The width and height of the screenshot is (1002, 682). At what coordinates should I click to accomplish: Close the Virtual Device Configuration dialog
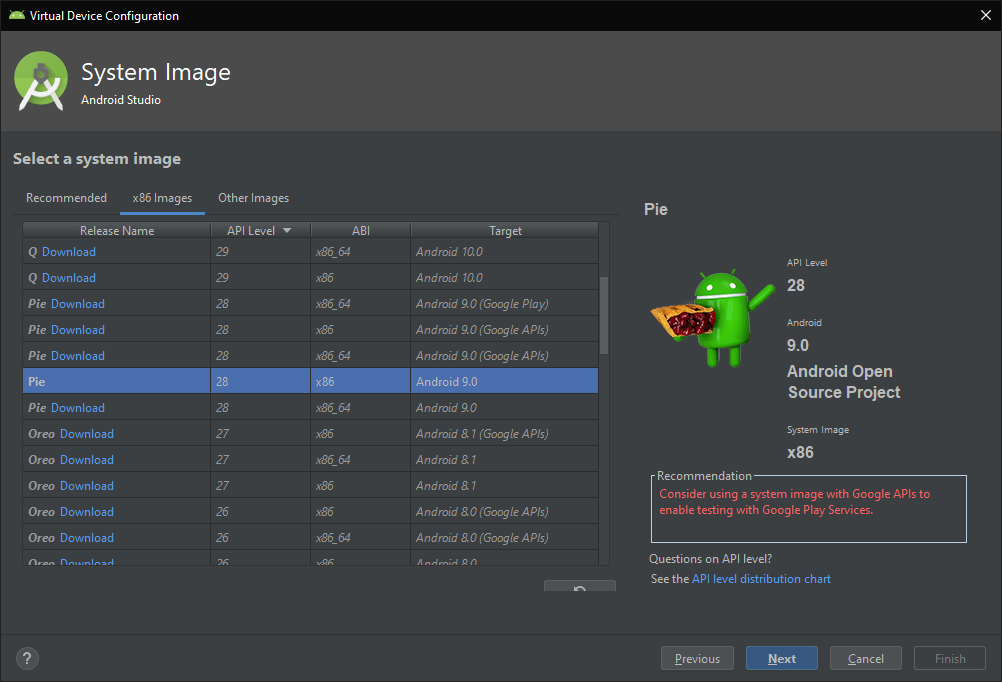tap(986, 15)
